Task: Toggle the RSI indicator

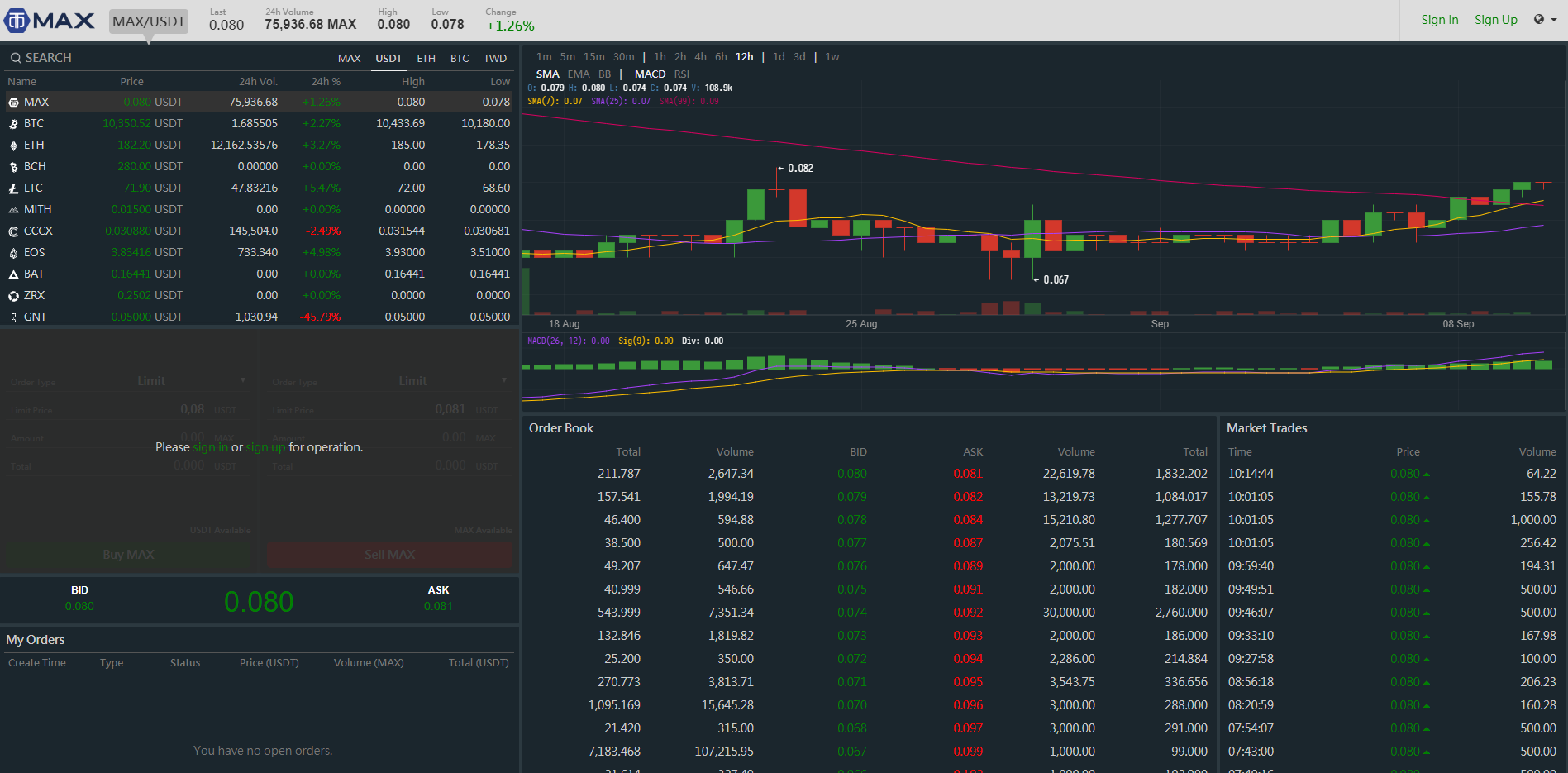Action: pyautogui.click(x=682, y=74)
